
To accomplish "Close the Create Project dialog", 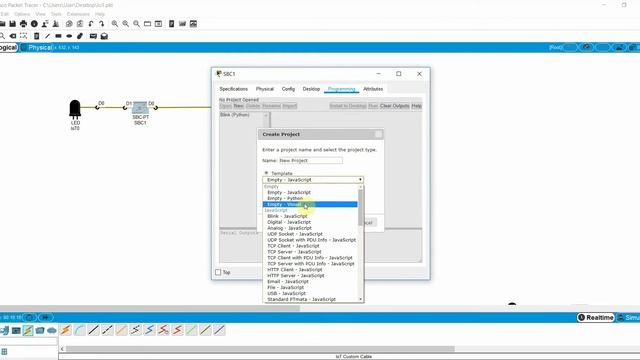I will pos(378,134).
